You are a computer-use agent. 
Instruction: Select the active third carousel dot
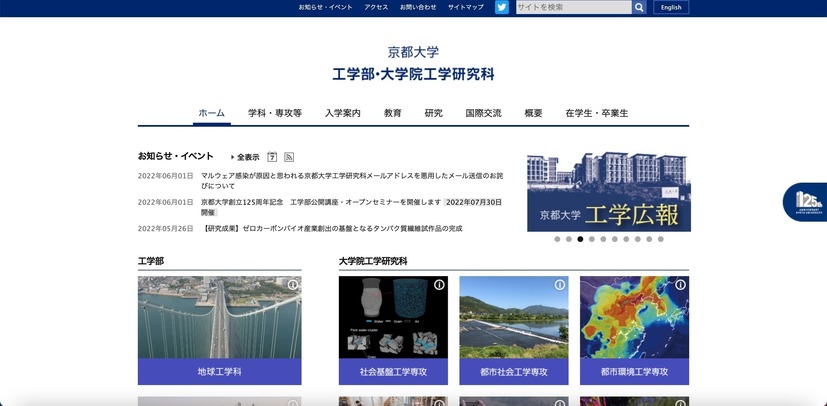[x=580, y=239]
